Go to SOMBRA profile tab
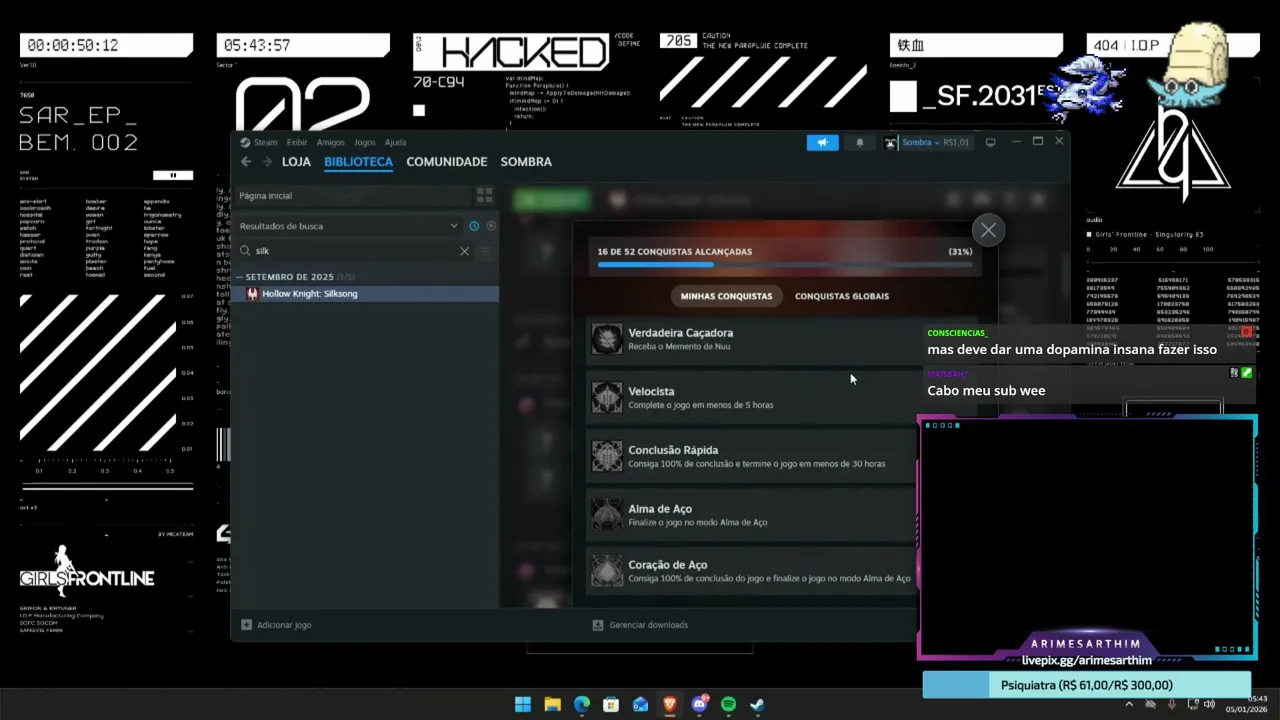 526,162
